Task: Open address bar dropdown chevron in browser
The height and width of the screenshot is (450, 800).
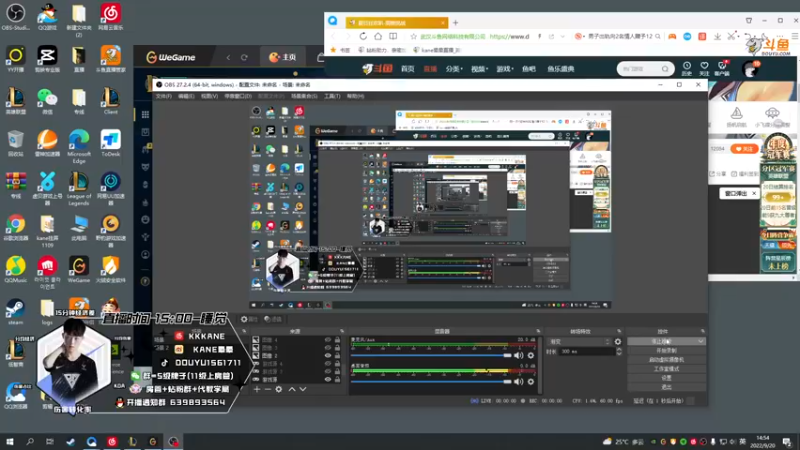Action: 563,36
